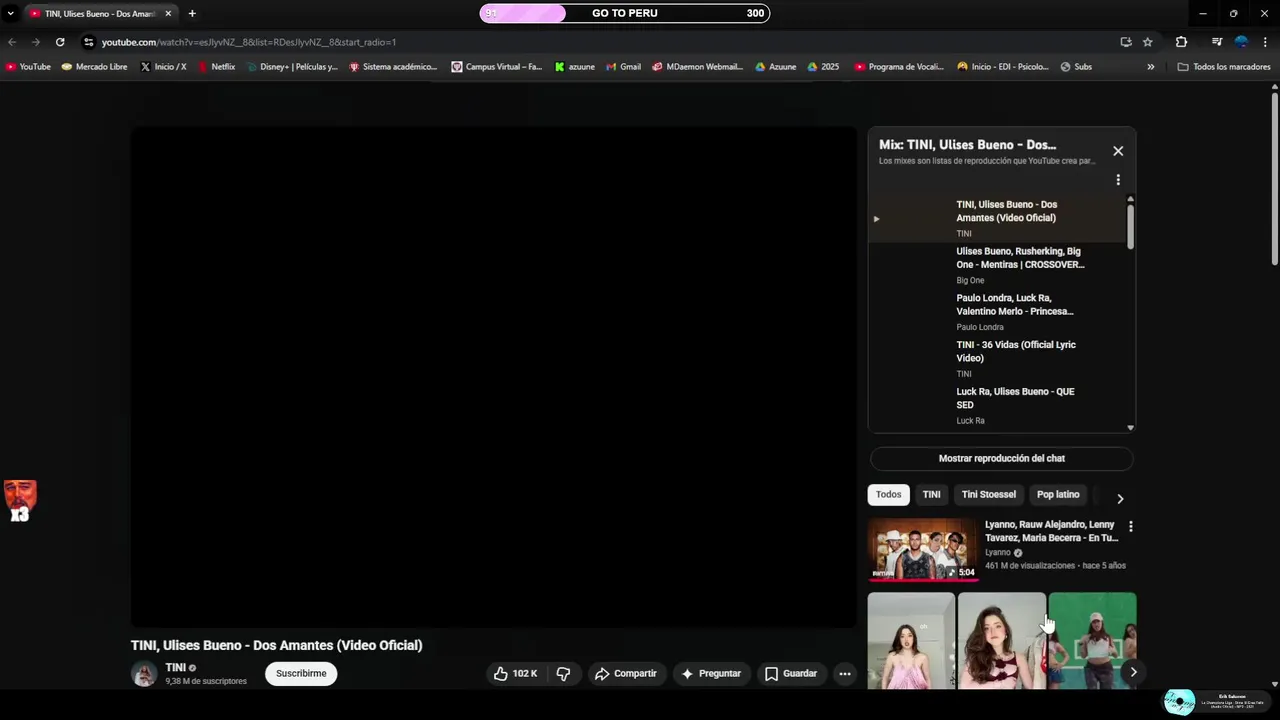Open more video actions with the ellipsis
Viewport: 1280px width, 720px height.
click(x=845, y=674)
